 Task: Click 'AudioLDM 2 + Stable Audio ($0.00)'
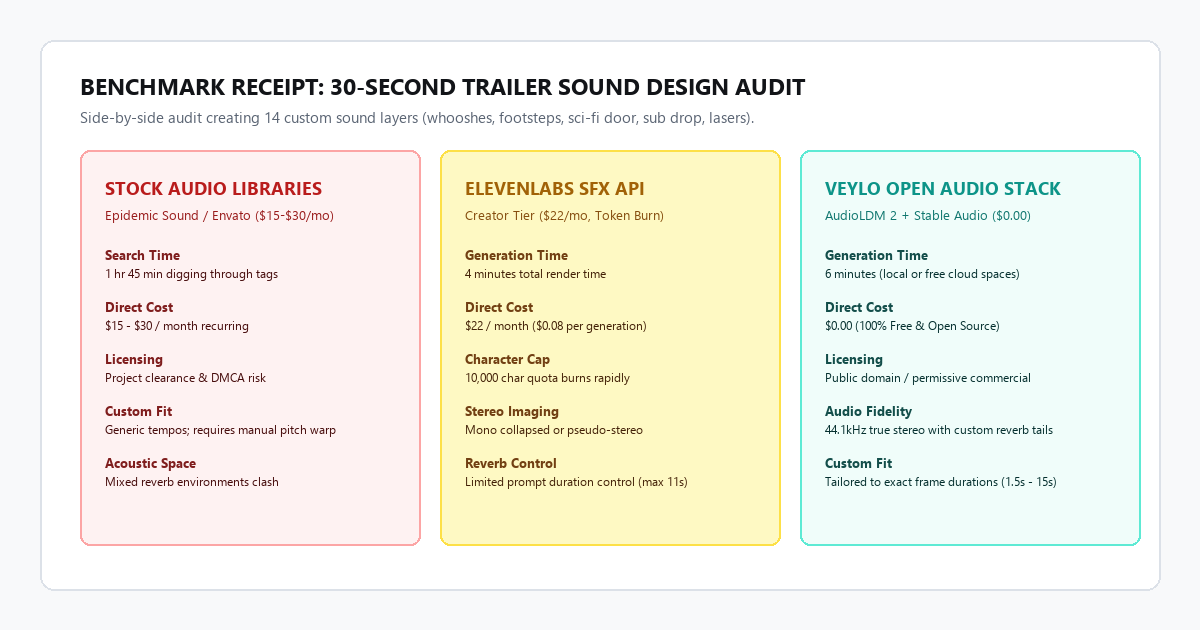coord(928,215)
